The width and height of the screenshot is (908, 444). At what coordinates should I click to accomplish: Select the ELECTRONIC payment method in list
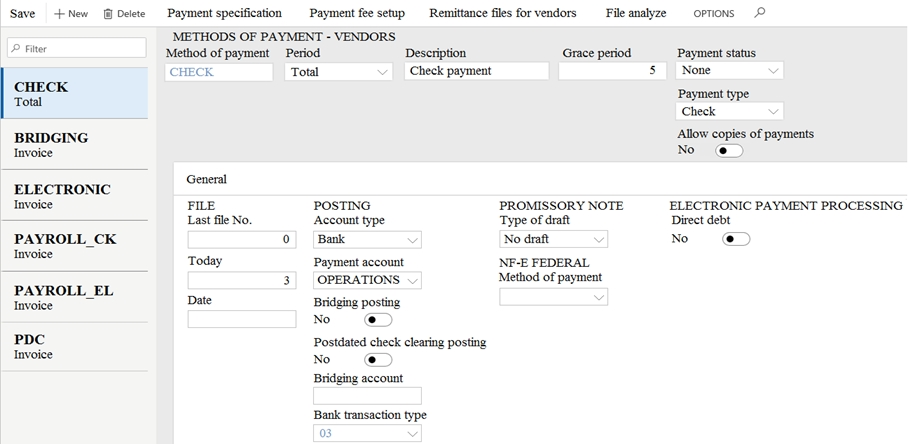pyautogui.click(x=75, y=196)
